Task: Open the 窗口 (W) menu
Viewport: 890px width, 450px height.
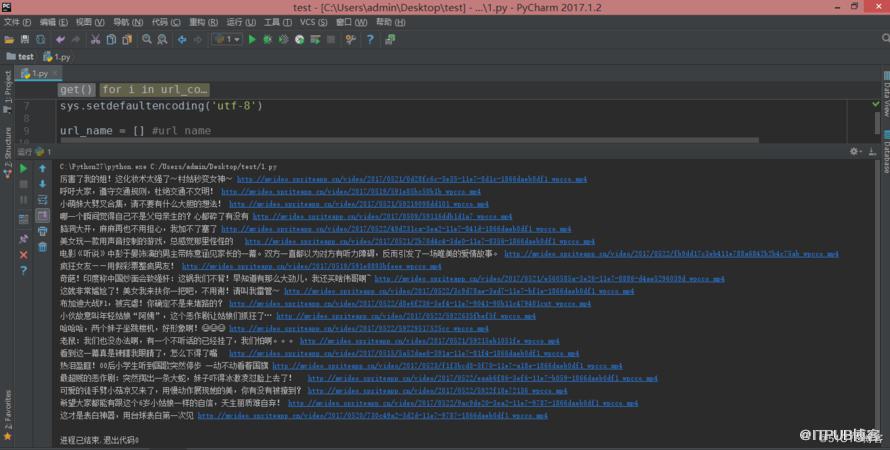Action: (351, 22)
